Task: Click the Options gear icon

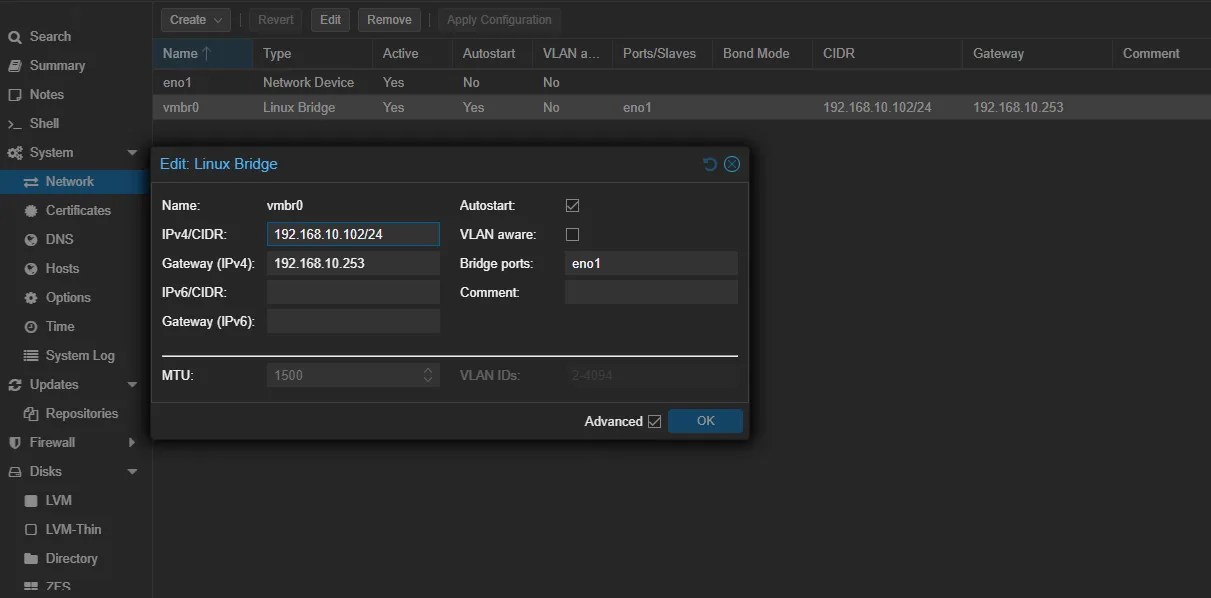Action: point(31,298)
